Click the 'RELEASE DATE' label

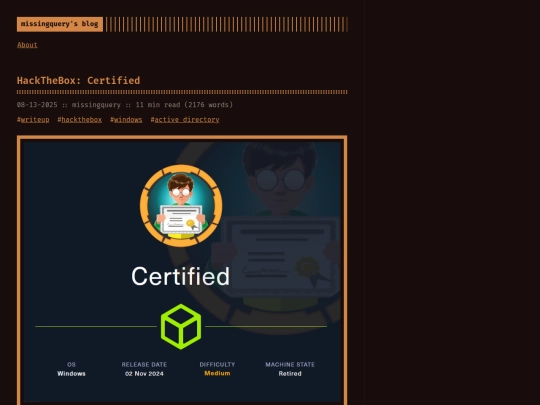pyautogui.click(x=144, y=364)
